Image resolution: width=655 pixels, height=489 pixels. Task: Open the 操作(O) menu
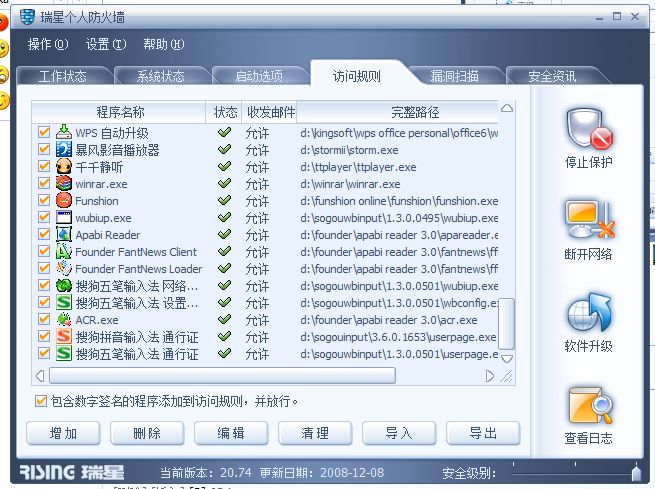point(48,44)
